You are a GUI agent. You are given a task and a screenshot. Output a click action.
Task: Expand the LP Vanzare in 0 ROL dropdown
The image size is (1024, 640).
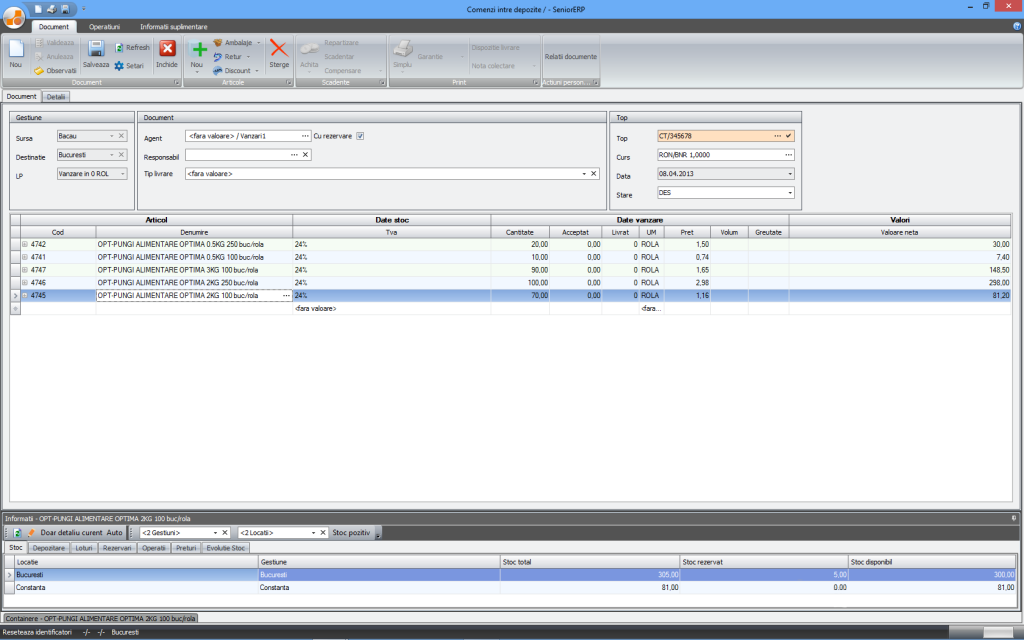(122, 174)
